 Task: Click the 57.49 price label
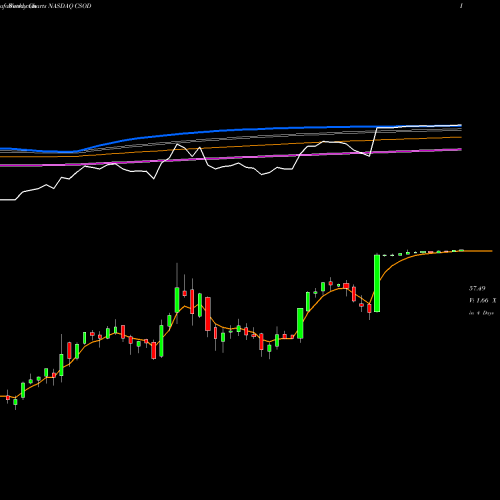(477, 288)
